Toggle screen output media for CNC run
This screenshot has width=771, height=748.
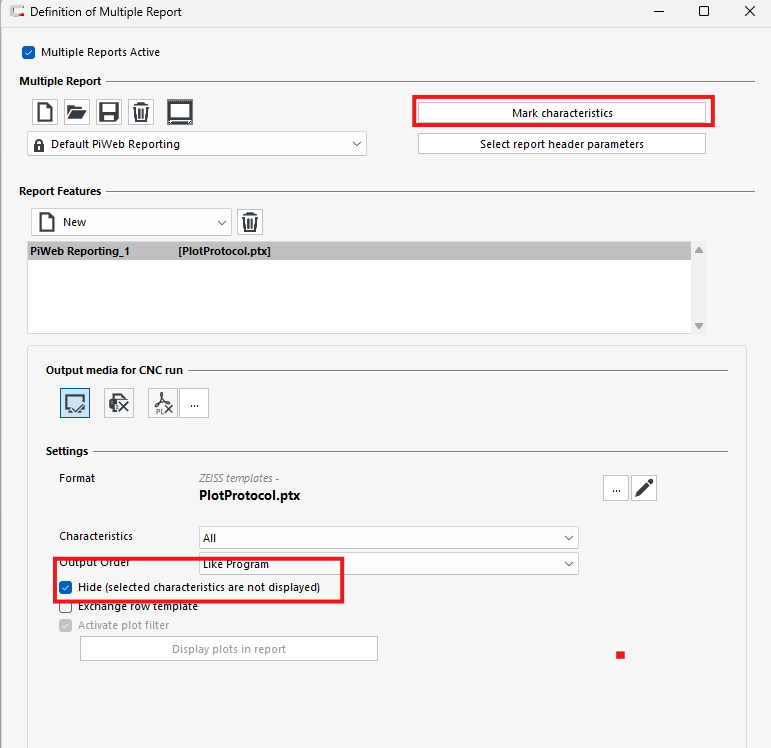tap(75, 403)
